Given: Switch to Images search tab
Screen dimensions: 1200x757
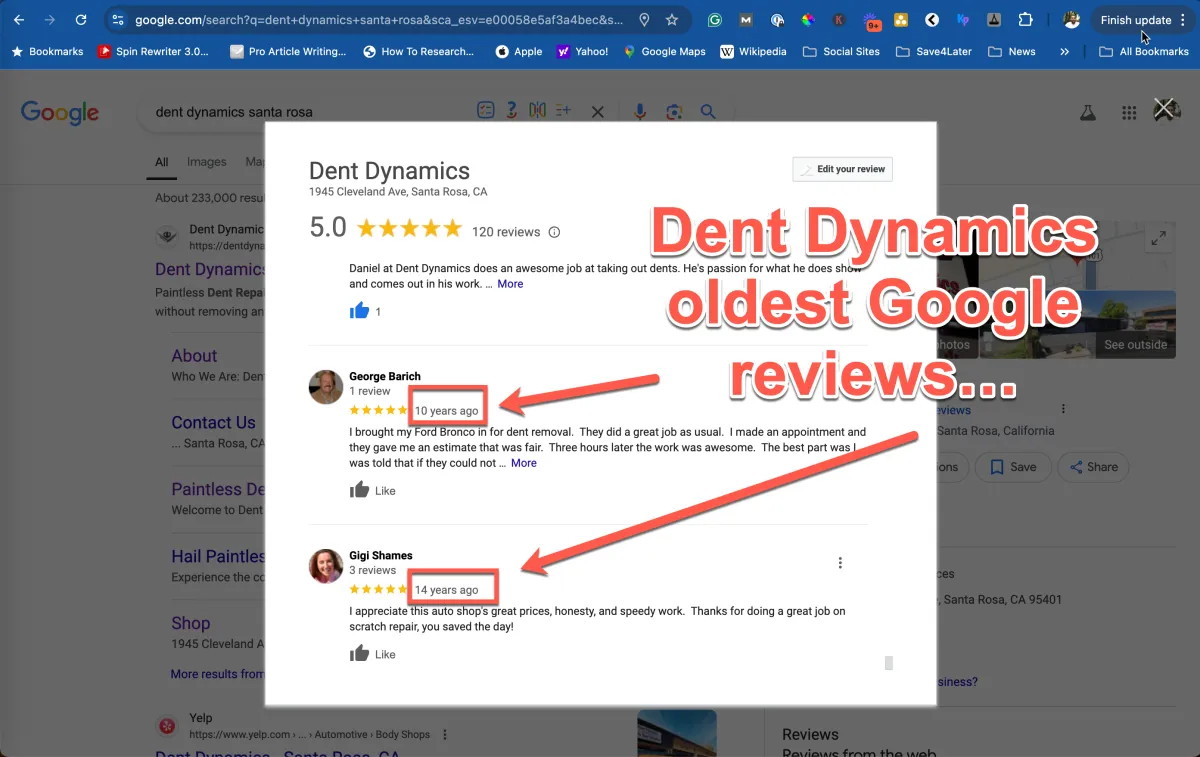Looking at the screenshot, I should click(x=207, y=162).
